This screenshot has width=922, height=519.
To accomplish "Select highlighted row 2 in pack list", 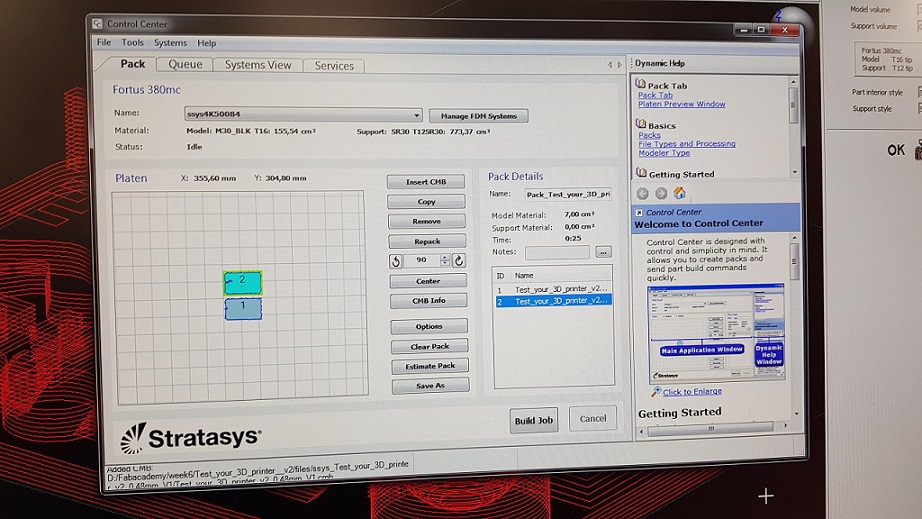I will (554, 301).
